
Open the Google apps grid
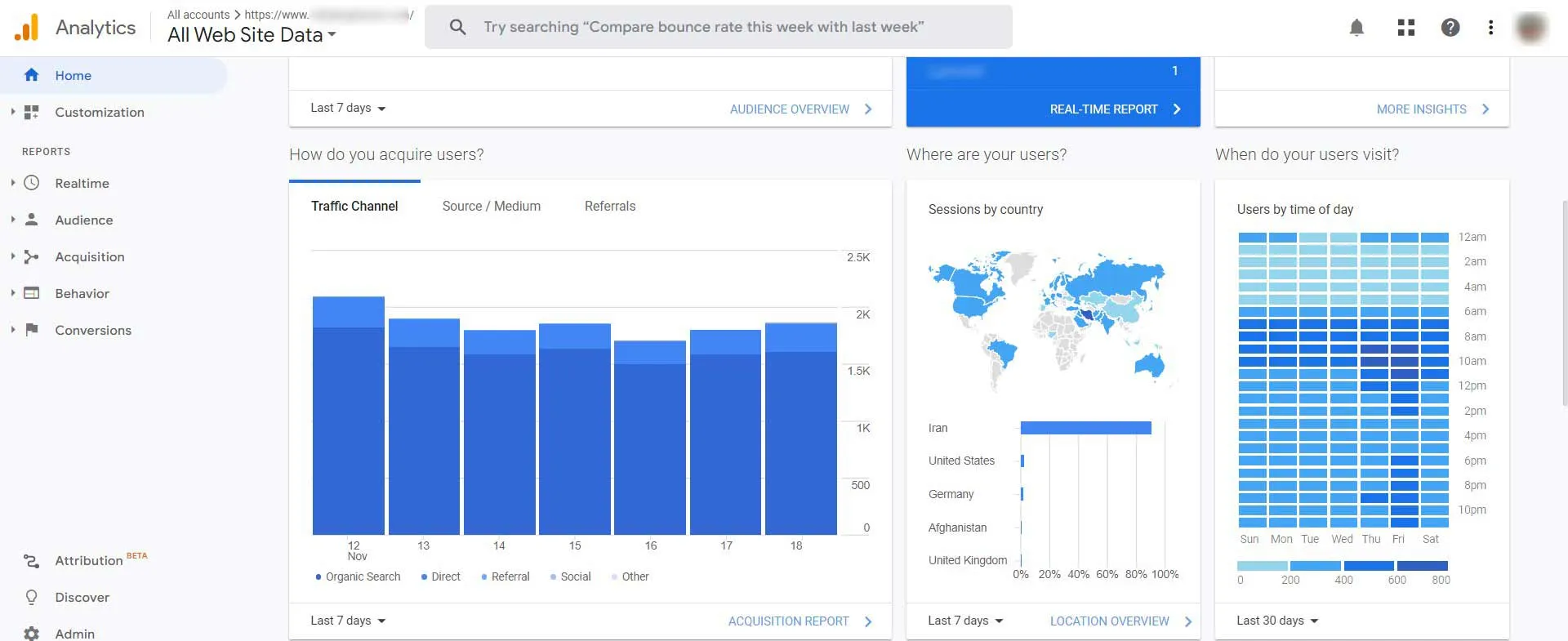1405,28
